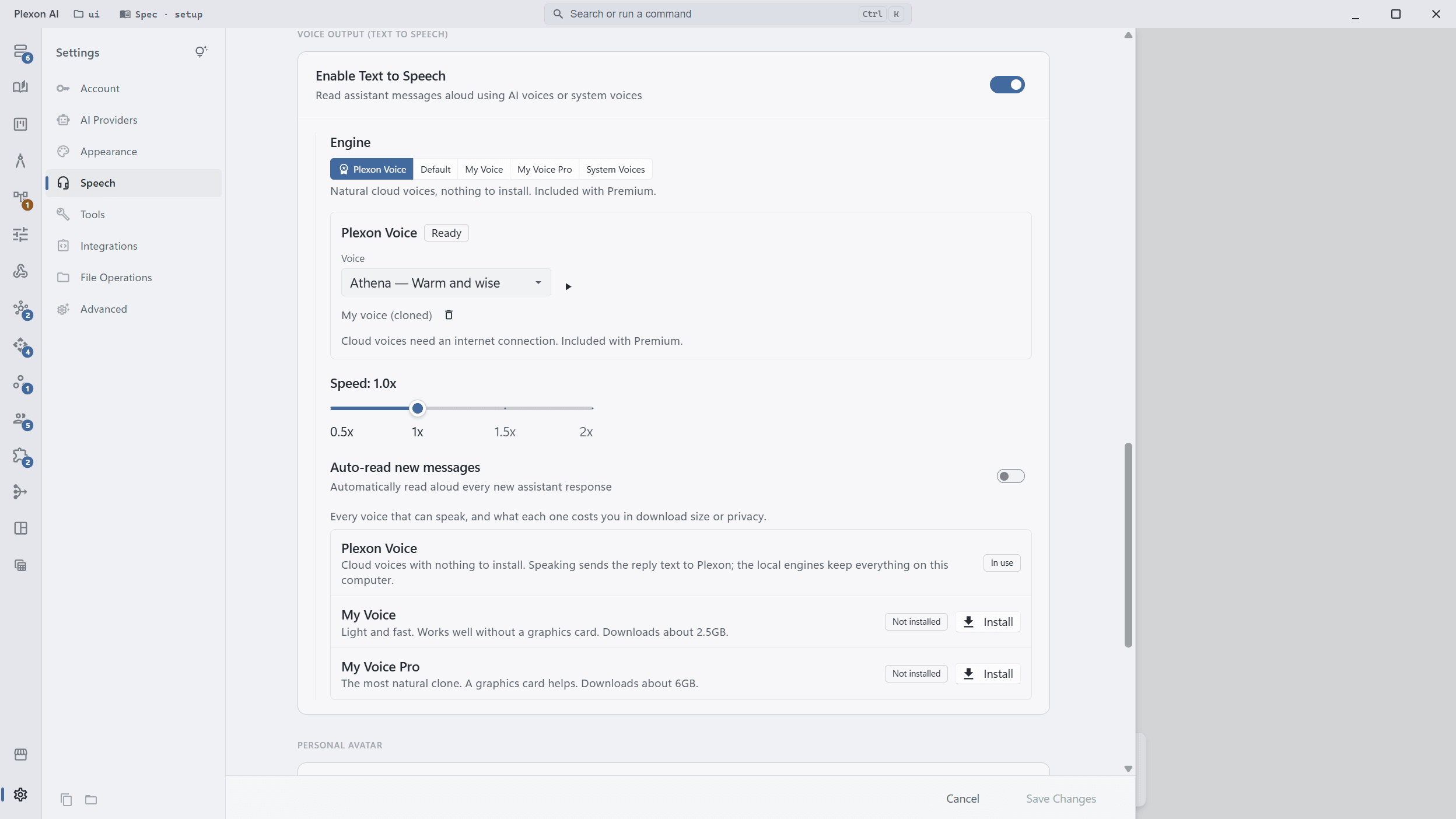Screen dimensions: 1456x819
Task: Install the My Voice Pro engine
Action: tap(988, 674)
